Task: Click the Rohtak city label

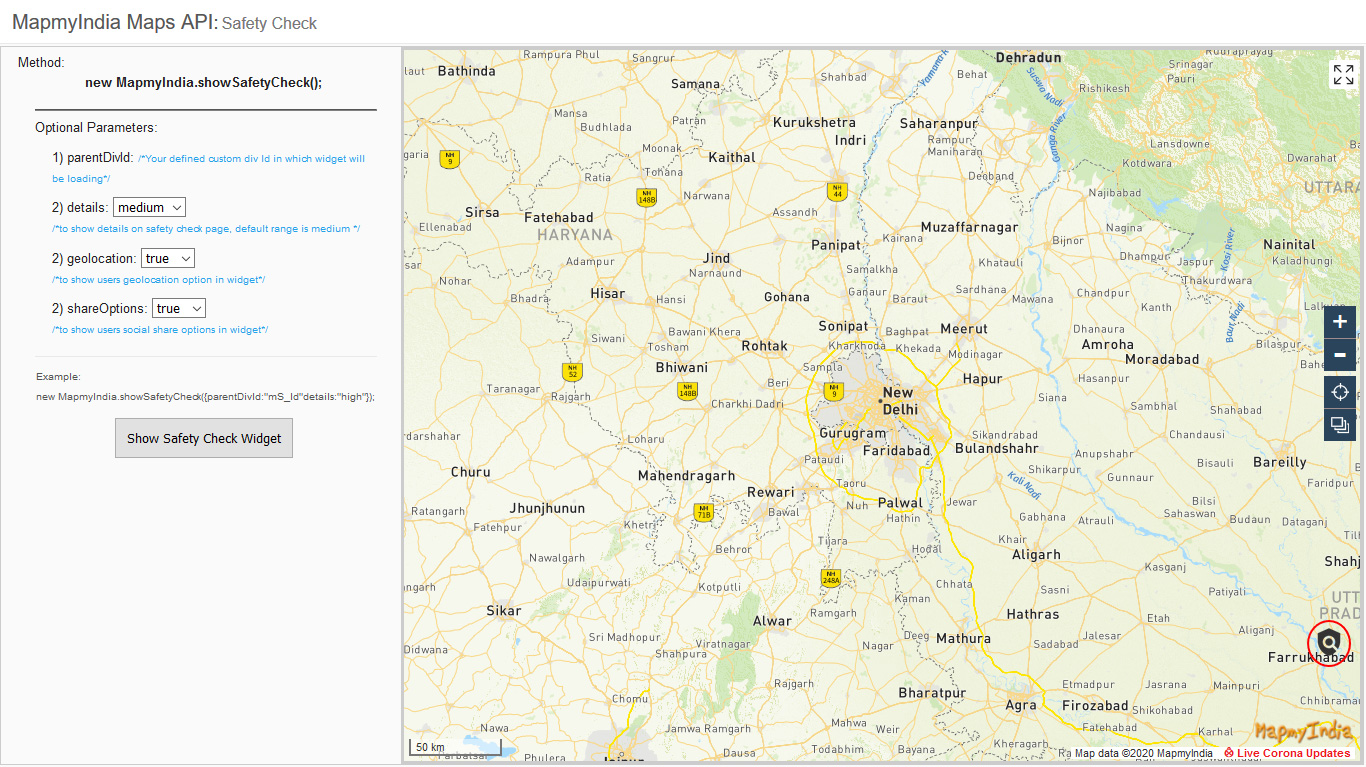Action: click(x=765, y=346)
